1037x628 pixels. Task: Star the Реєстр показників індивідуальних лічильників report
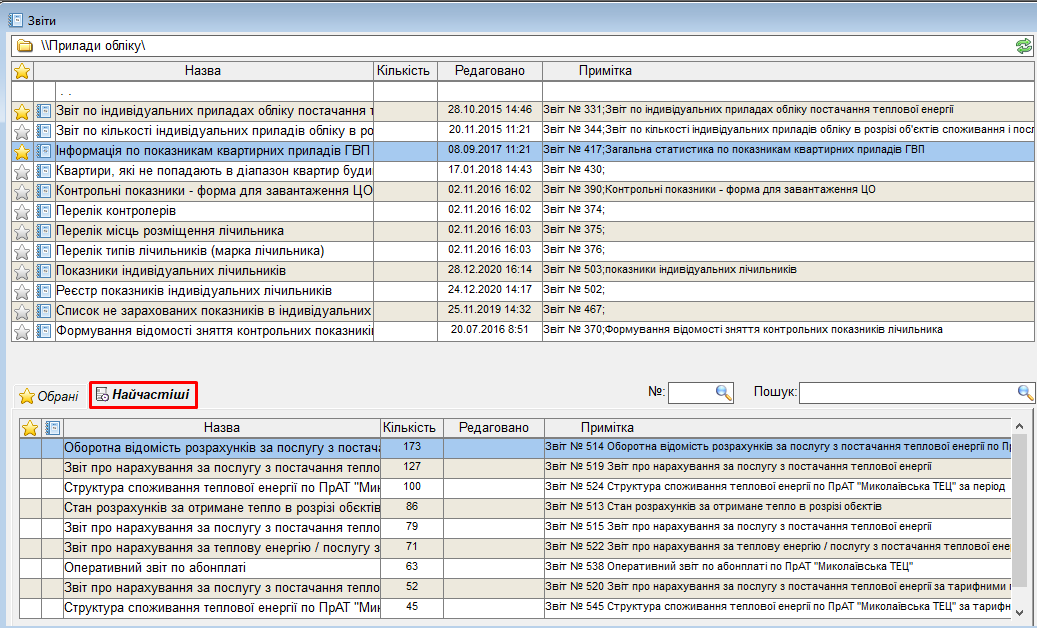point(22,291)
